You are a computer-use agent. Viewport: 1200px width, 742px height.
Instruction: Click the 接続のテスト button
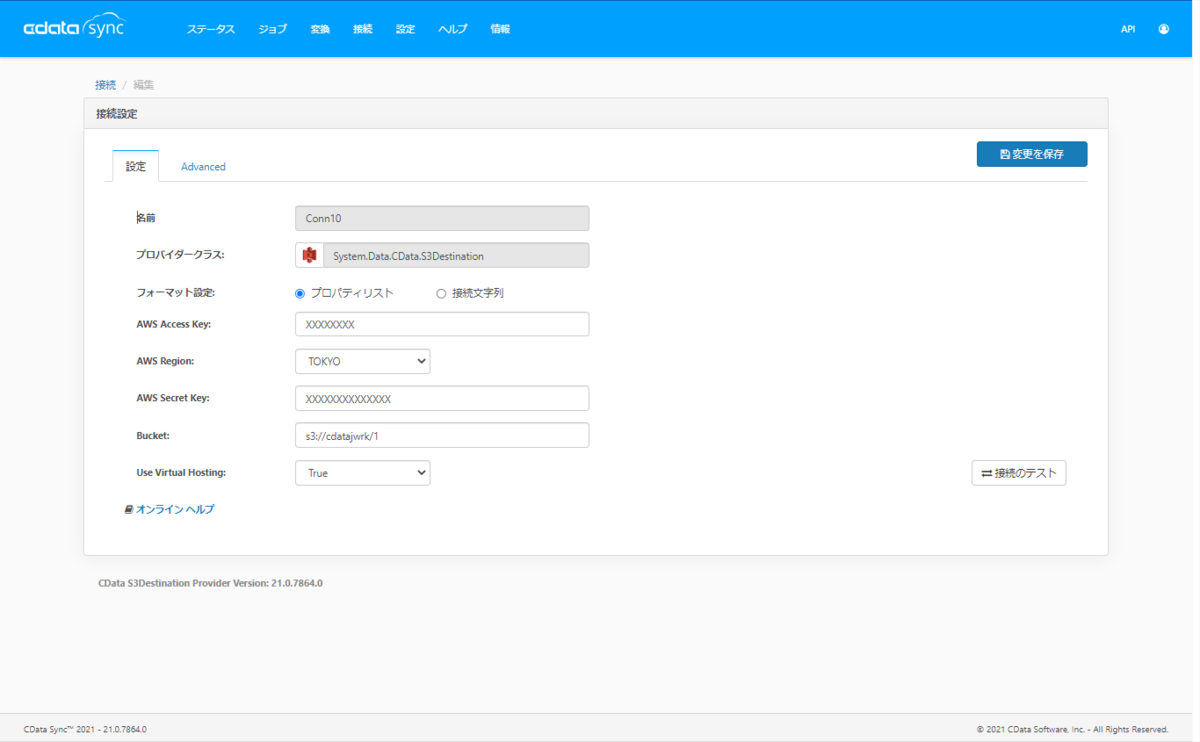(1019, 473)
